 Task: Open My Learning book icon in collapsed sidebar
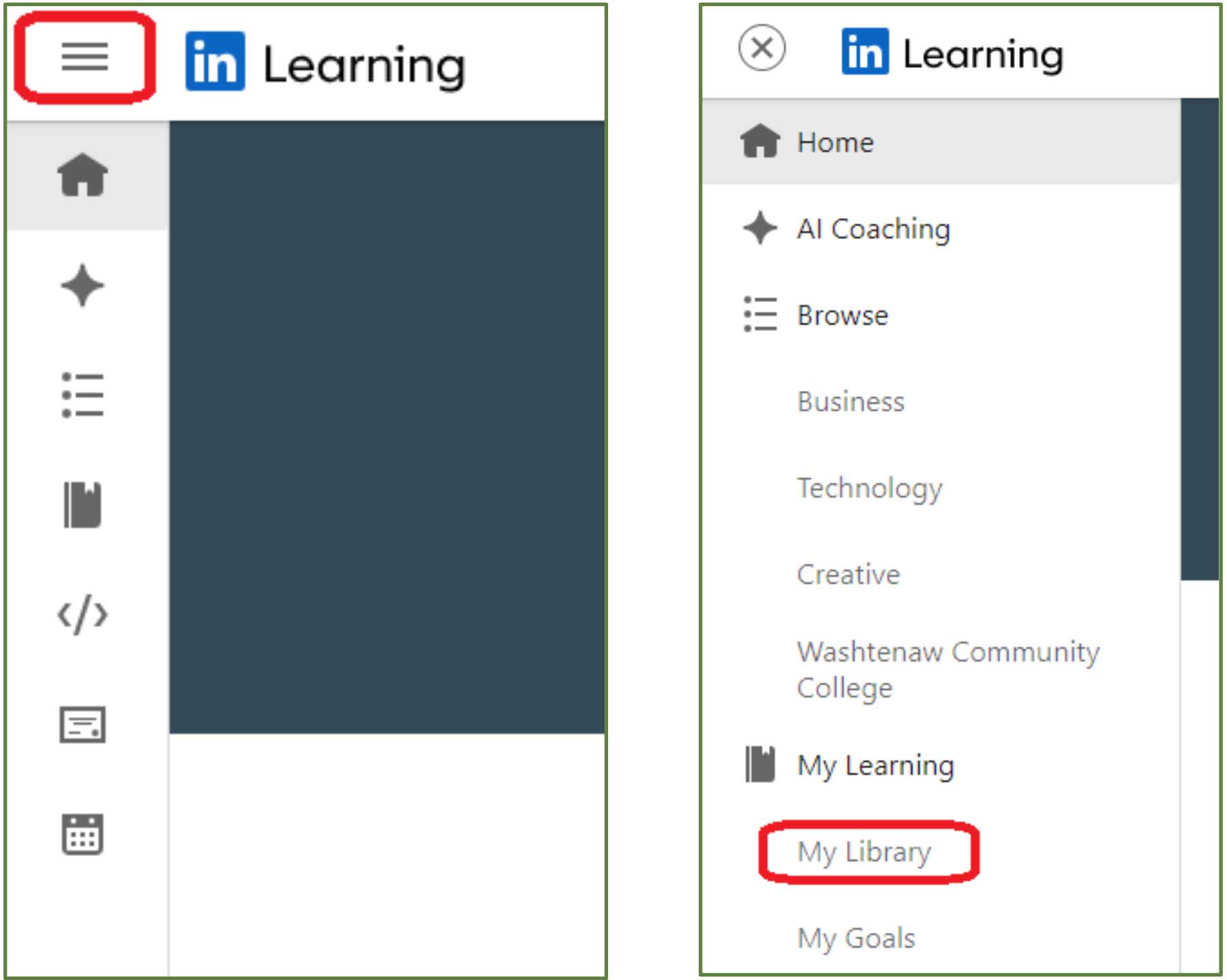pos(82,505)
